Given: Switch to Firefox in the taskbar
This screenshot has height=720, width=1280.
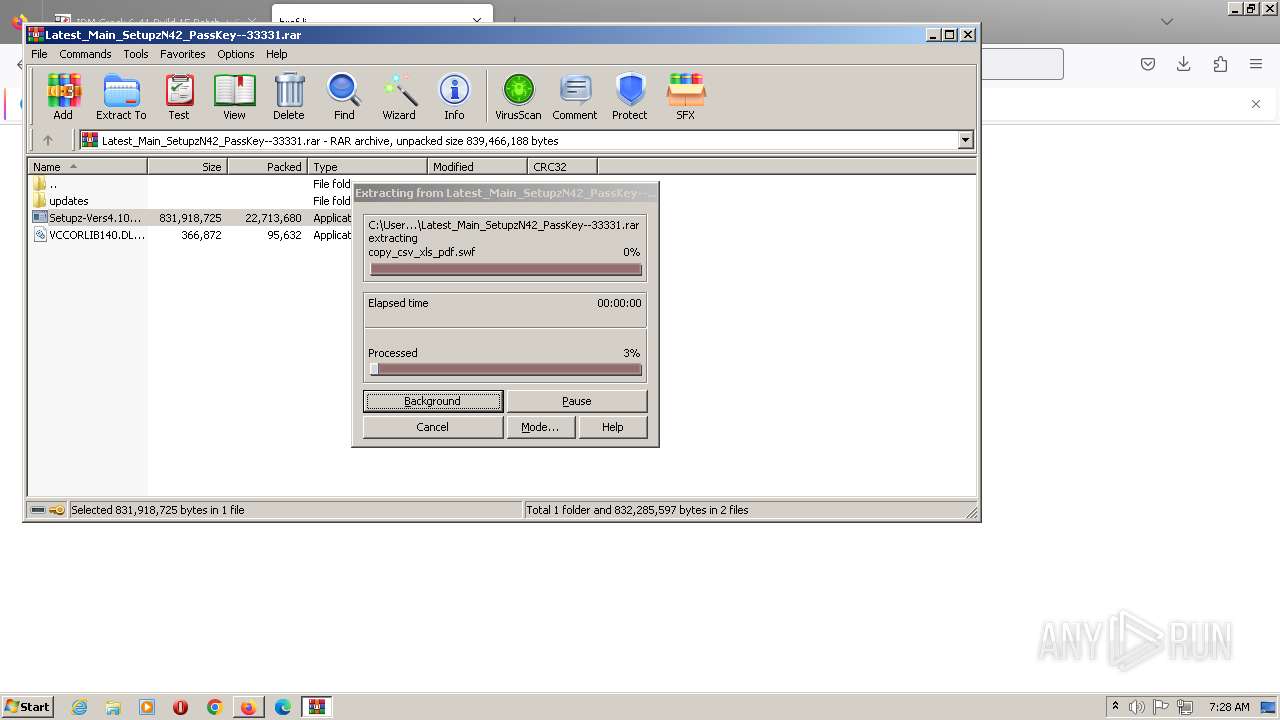Looking at the screenshot, I should [248, 707].
